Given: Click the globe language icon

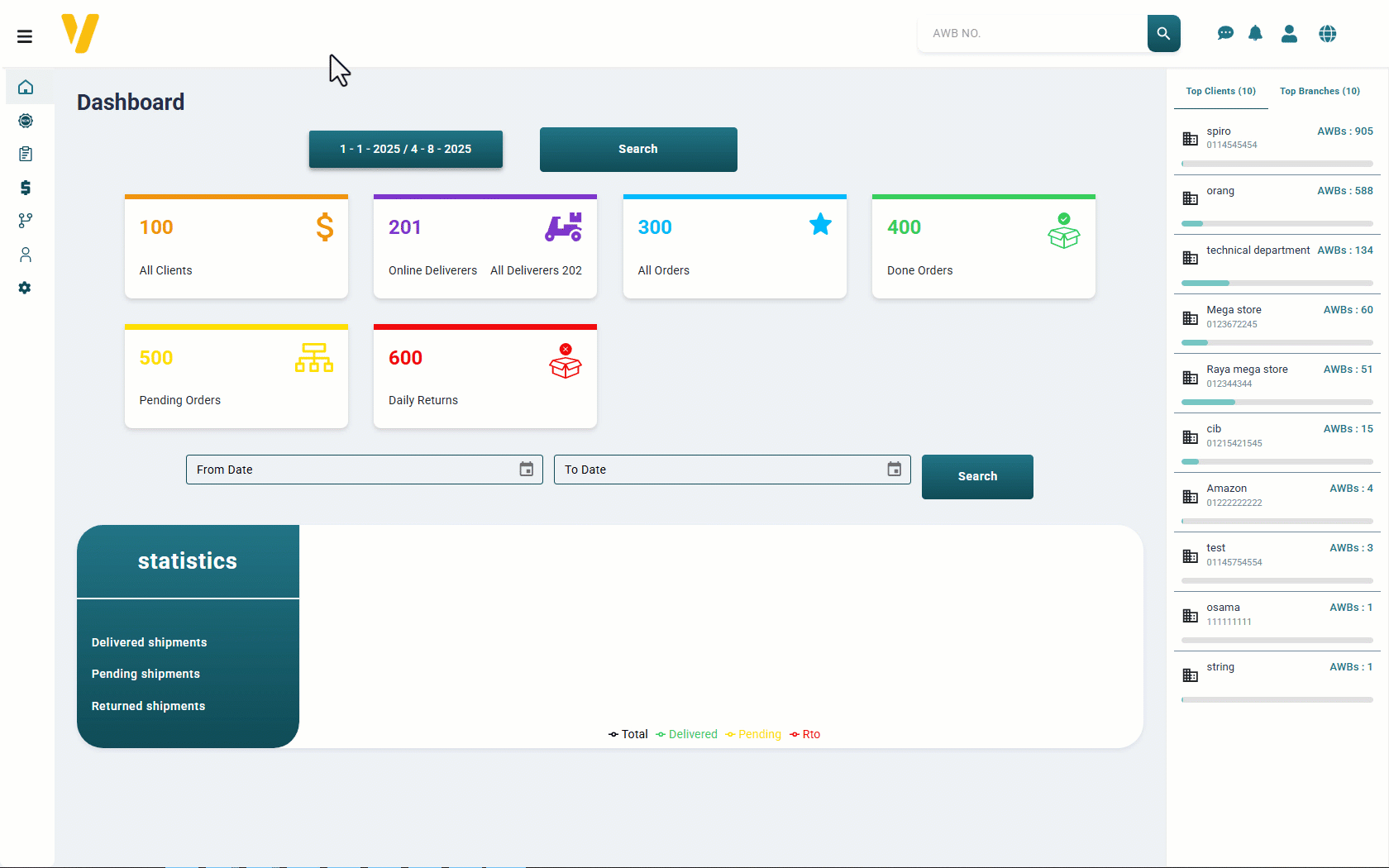Looking at the screenshot, I should point(1327,33).
